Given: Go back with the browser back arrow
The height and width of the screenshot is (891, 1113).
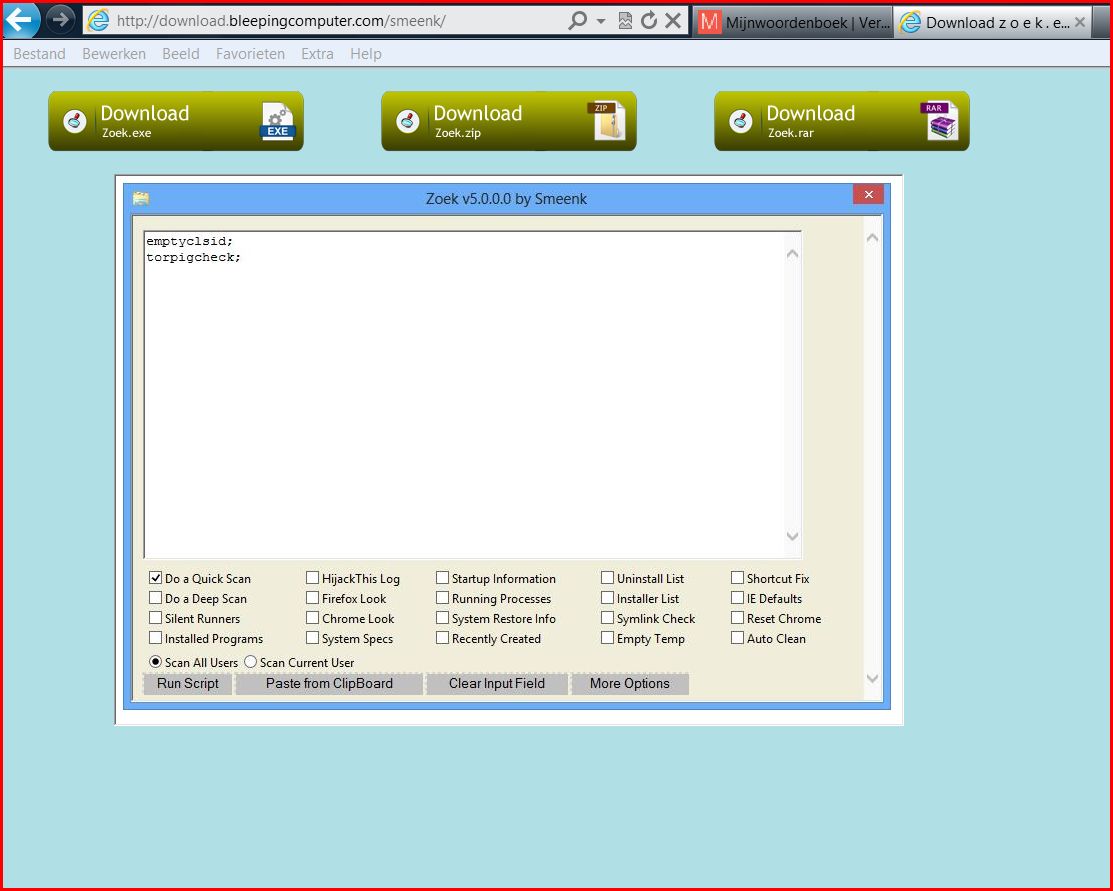Looking at the screenshot, I should coord(20,19).
